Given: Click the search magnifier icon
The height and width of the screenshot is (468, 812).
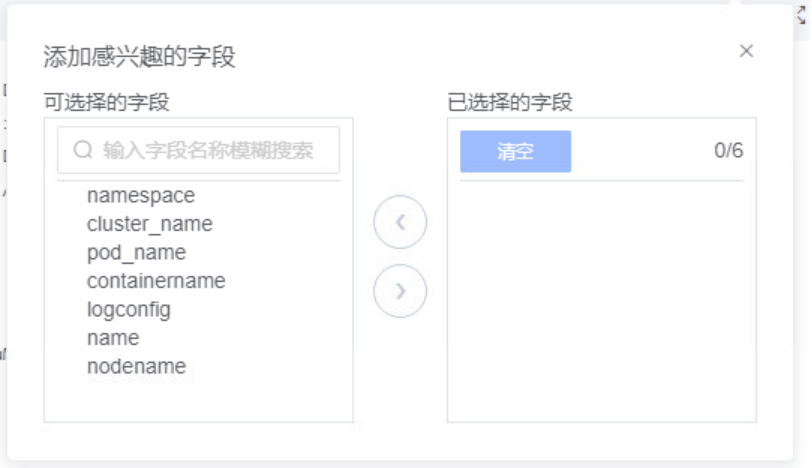Looking at the screenshot, I should 84,150.
